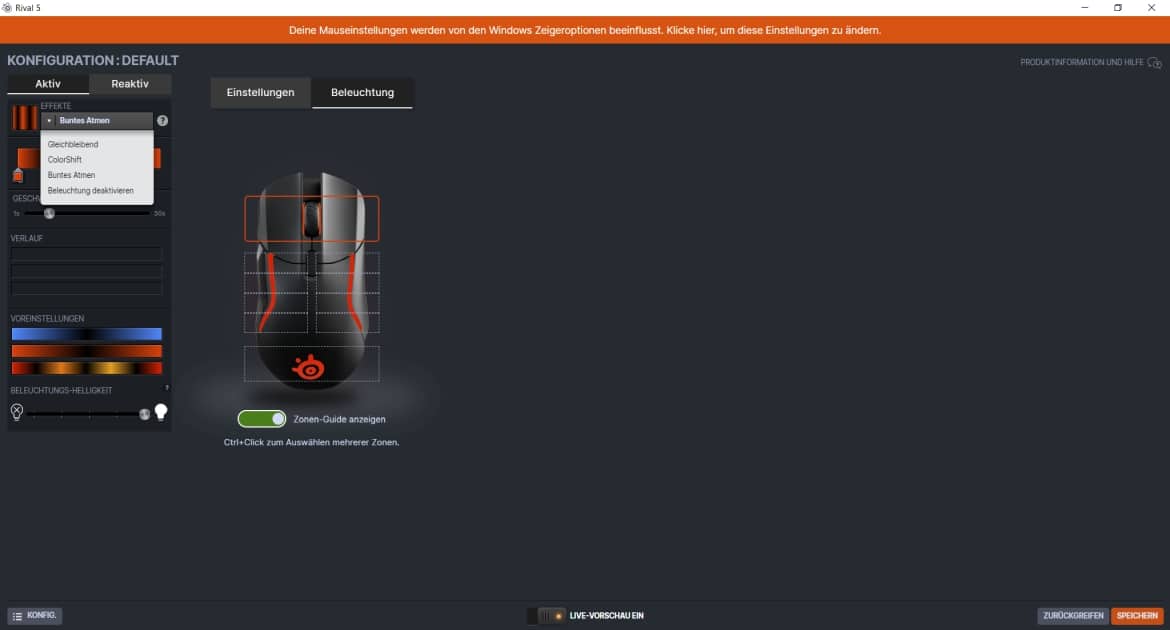Open Produktinformation und Hilfe icon
Screen dimensions: 1170x630
[x=1155, y=63]
